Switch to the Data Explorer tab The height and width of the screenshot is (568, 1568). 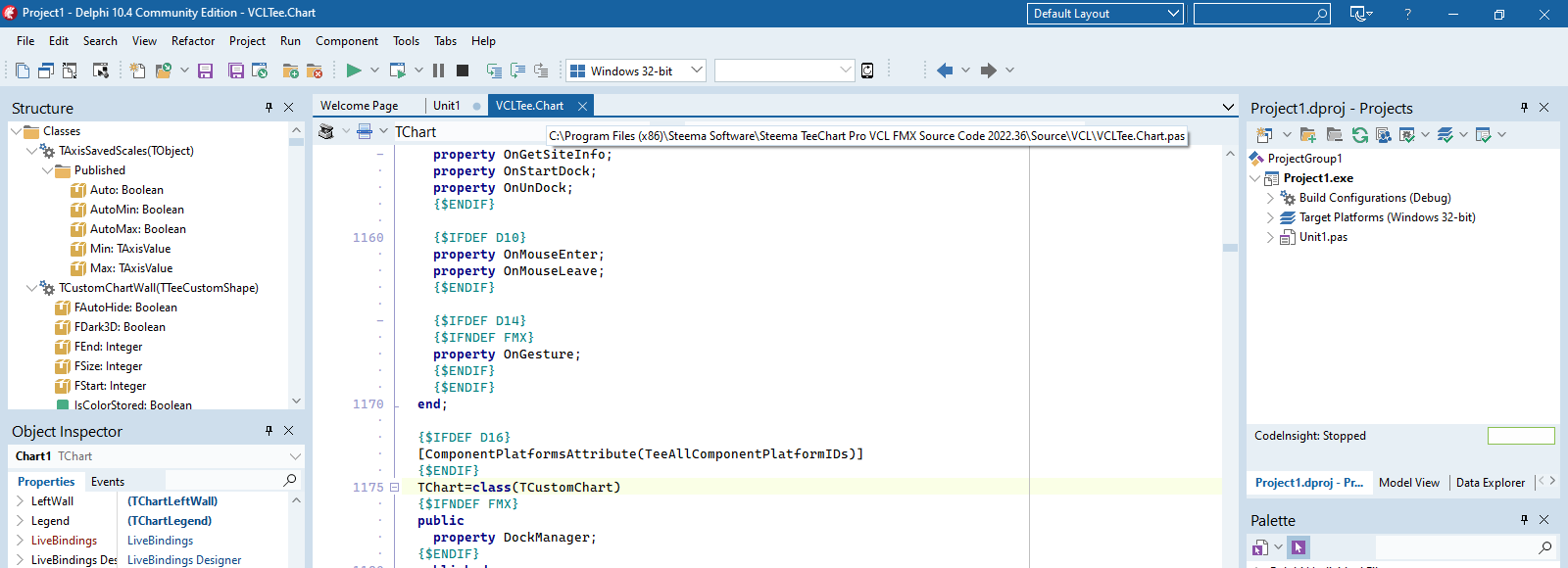click(1491, 483)
